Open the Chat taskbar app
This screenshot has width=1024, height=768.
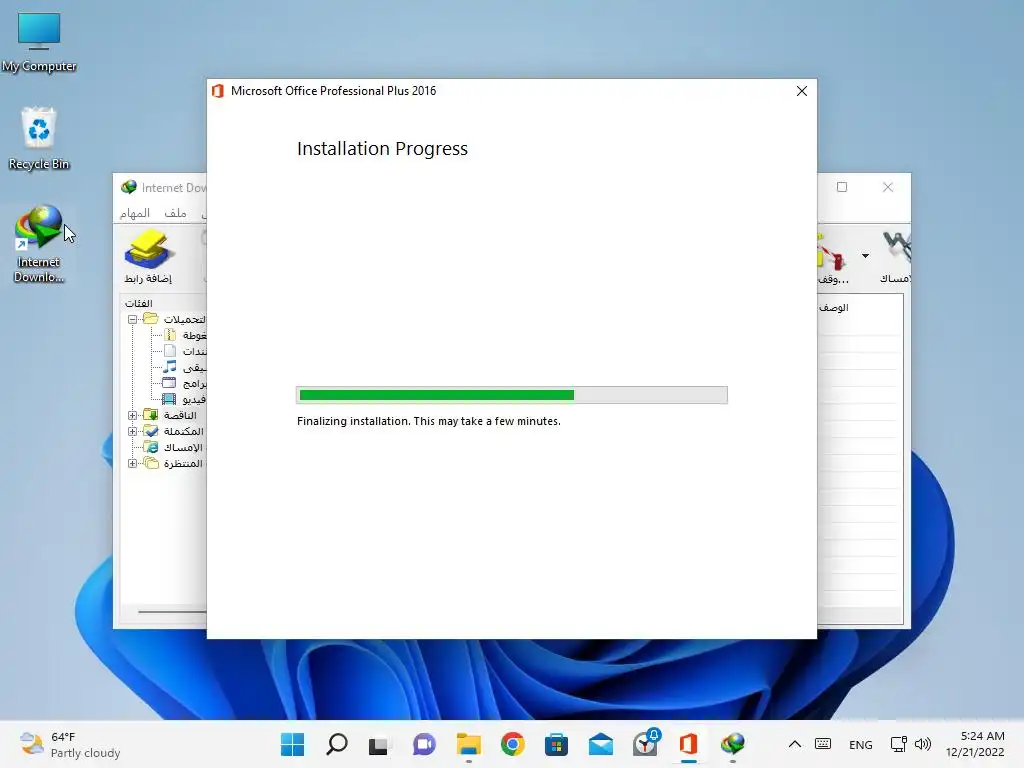[424, 744]
